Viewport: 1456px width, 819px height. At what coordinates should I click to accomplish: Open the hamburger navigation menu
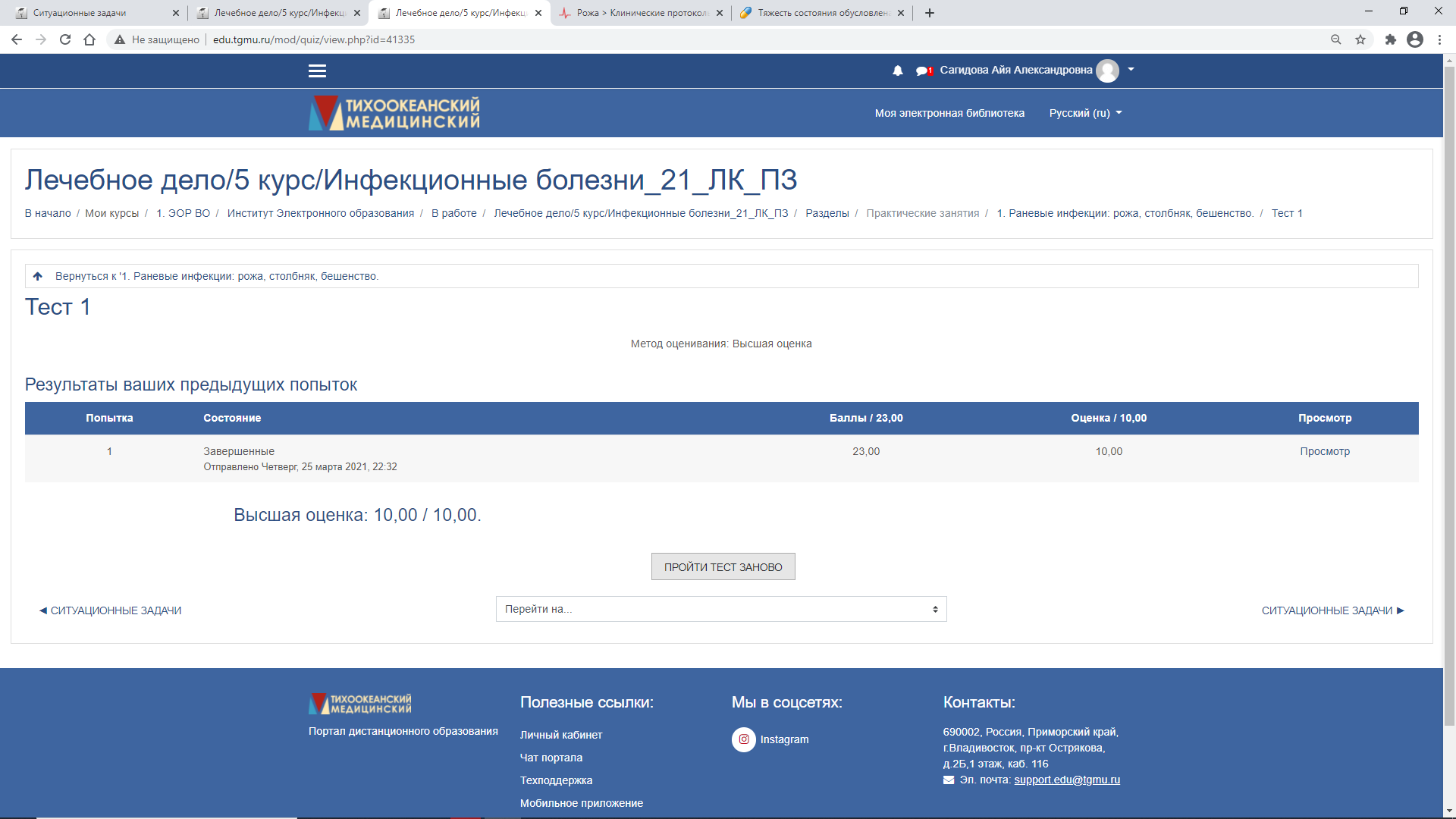point(317,71)
